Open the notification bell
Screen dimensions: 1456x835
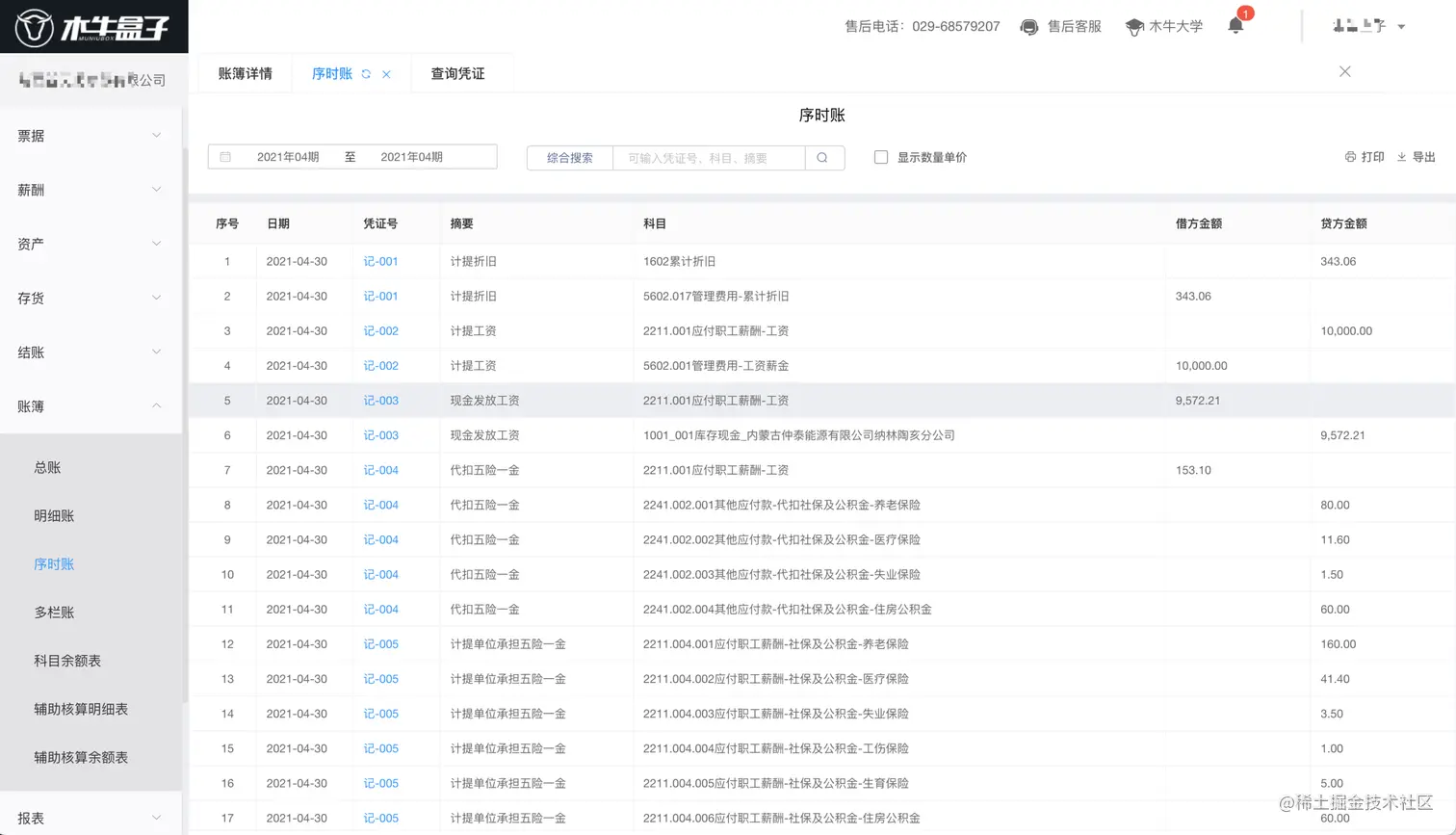pyautogui.click(x=1235, y=26)
